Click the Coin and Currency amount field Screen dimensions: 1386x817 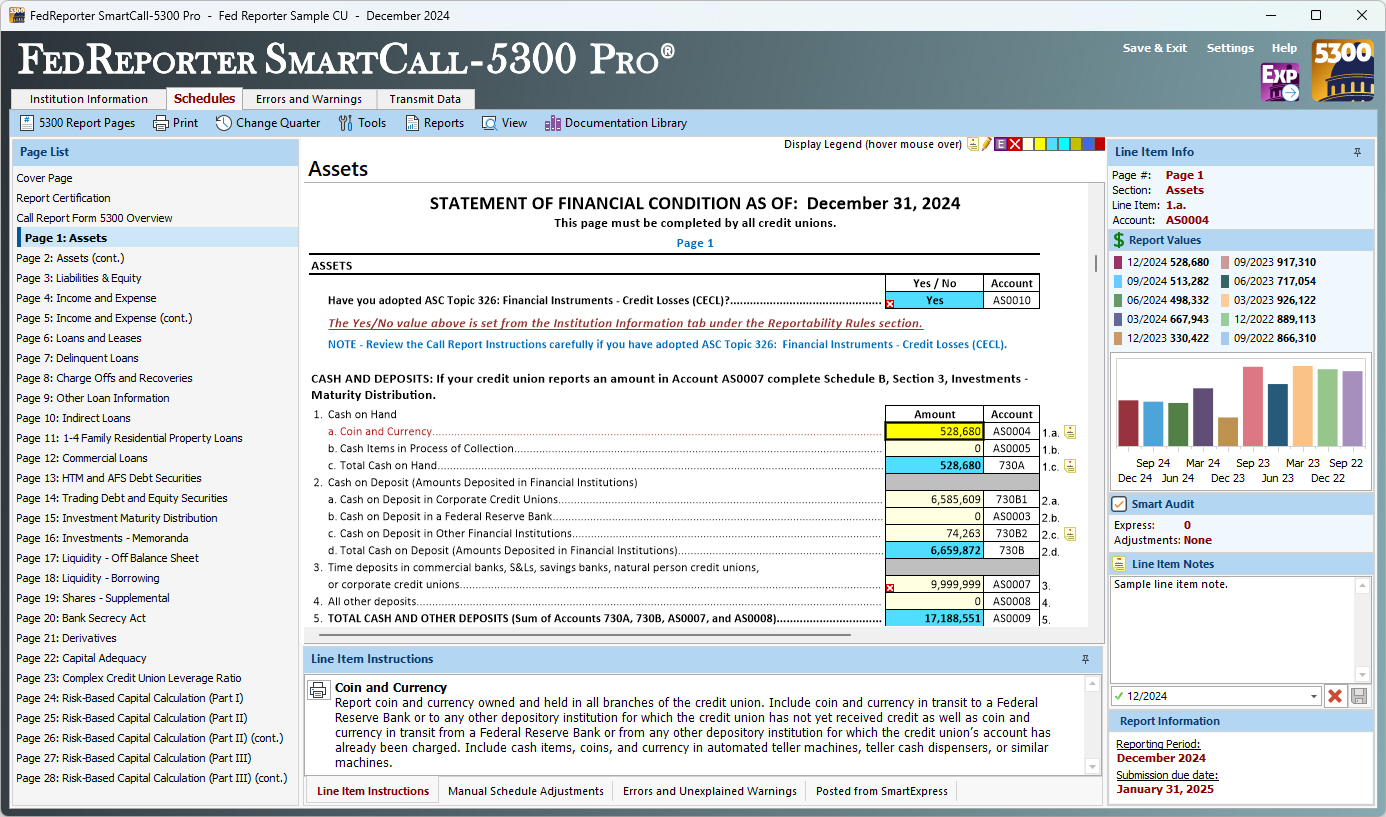[x=934, y=432]
